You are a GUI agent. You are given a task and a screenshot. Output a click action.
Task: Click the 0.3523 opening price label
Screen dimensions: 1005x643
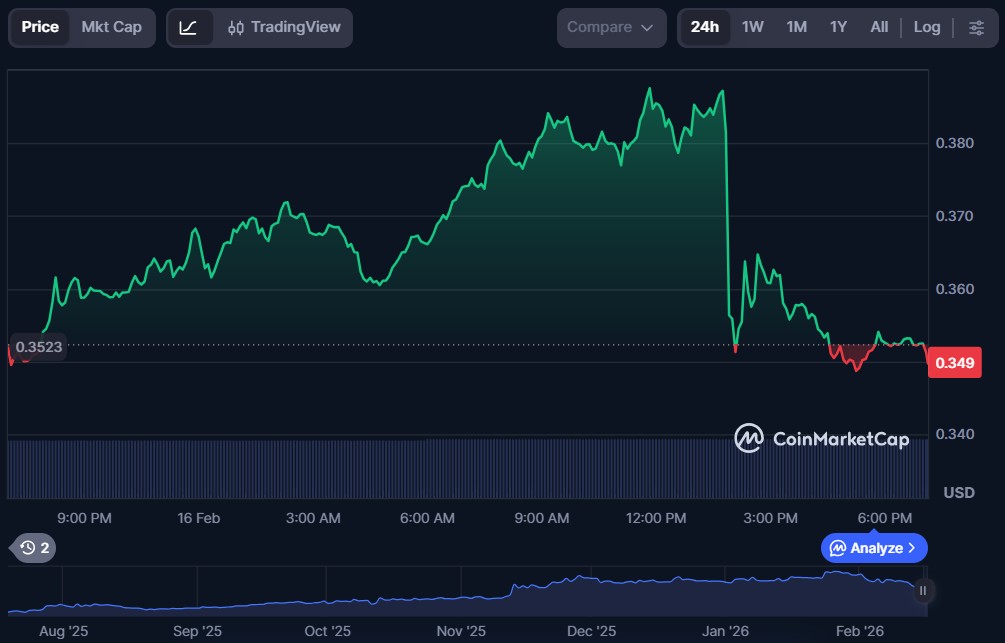tap(39, 347)
